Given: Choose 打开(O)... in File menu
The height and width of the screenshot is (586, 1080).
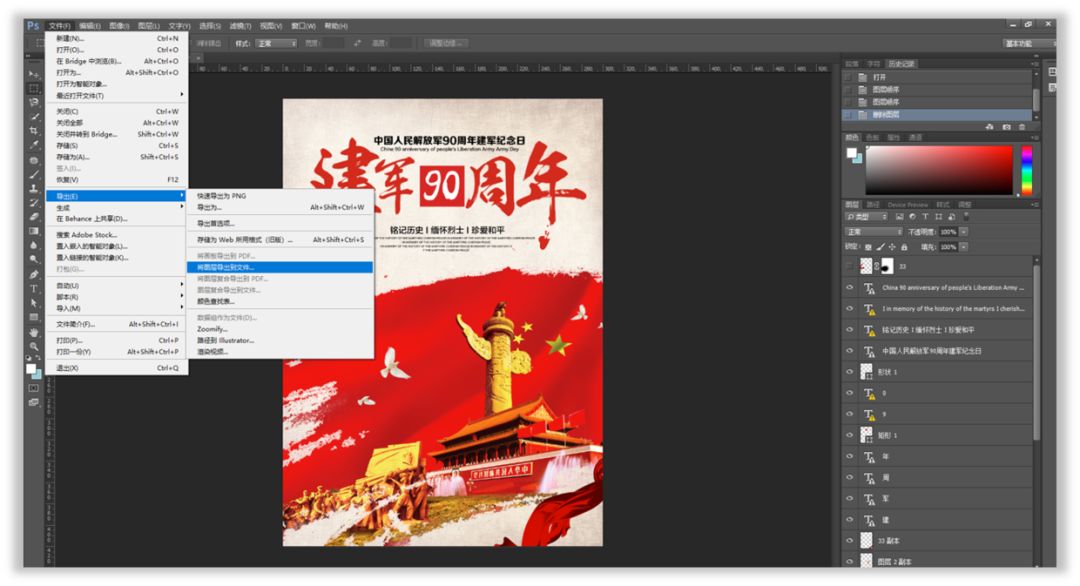Looking at the screenshot, I should point(116,50).
